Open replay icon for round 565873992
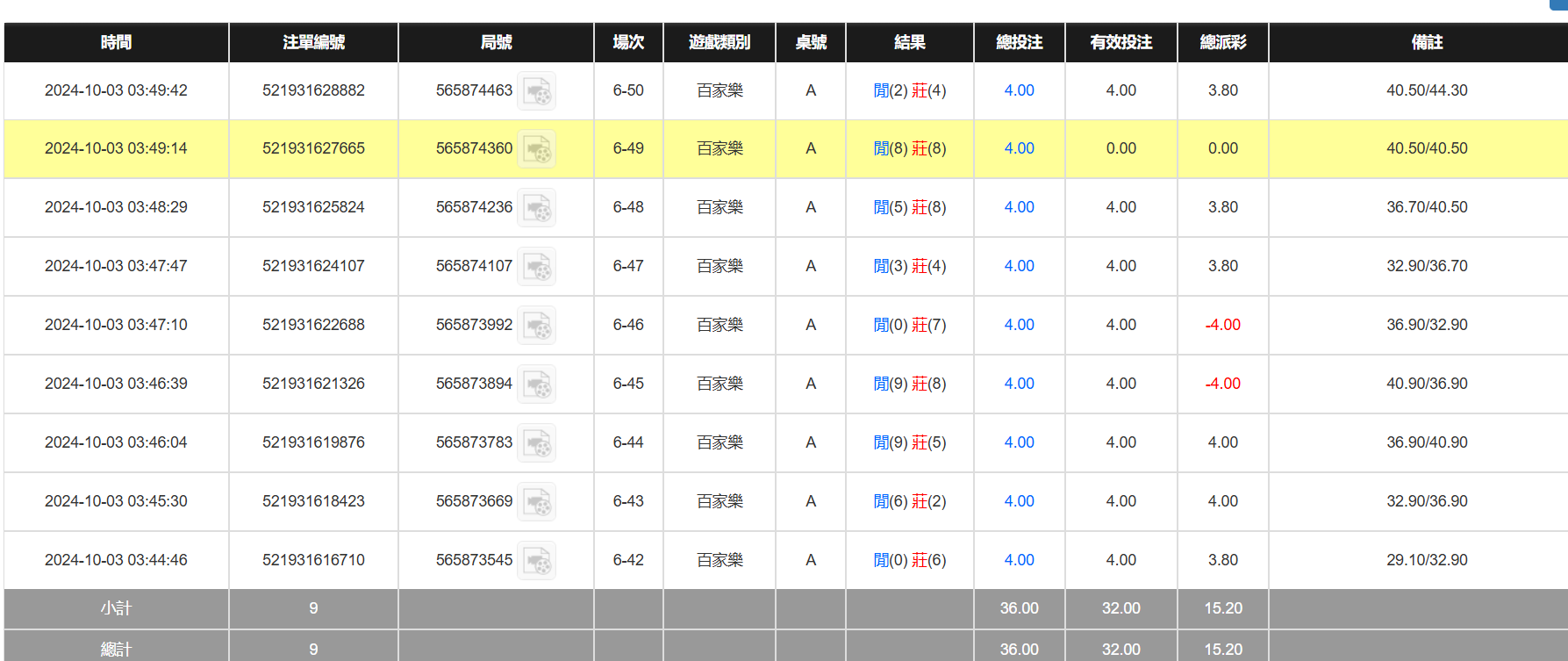Screen dimensions: 1568x661 click(x=536, y=326)
